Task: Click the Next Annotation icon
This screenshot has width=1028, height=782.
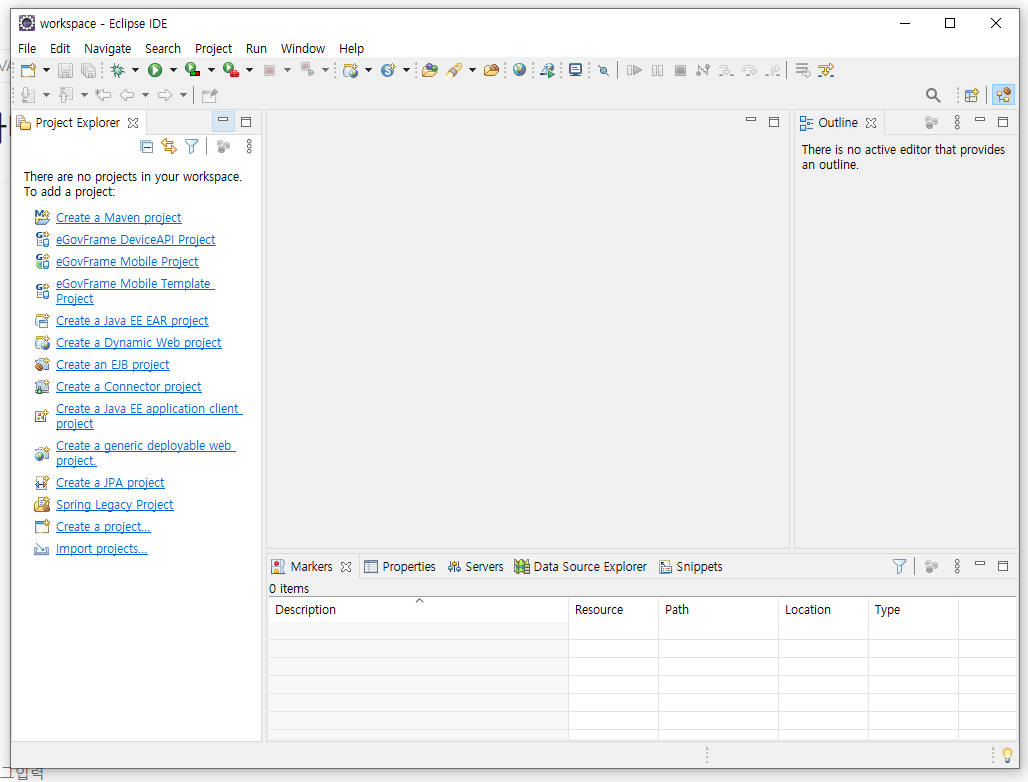Action: click(x=28, y=95)
